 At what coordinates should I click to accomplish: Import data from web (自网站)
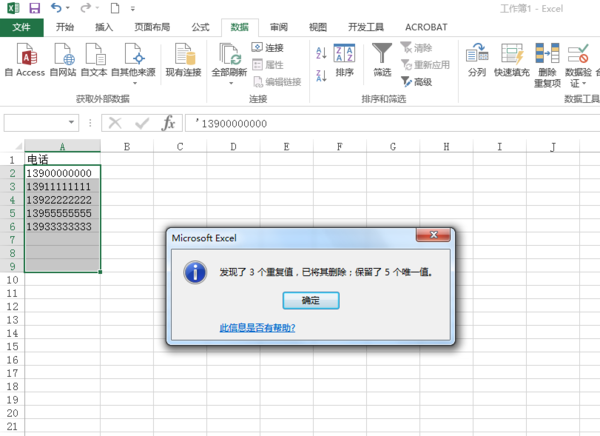63,60
